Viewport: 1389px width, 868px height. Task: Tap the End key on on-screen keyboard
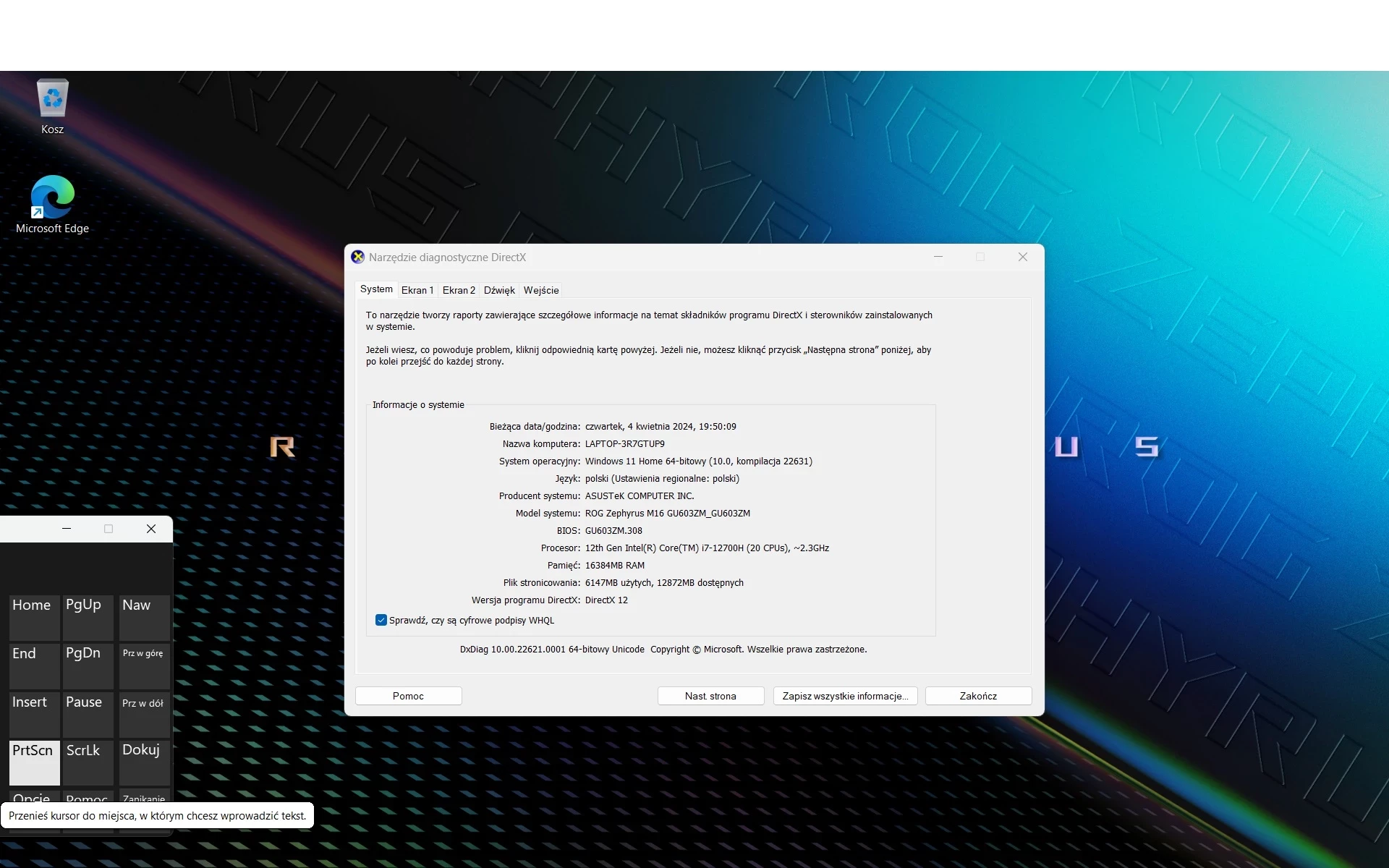(34, 665)
